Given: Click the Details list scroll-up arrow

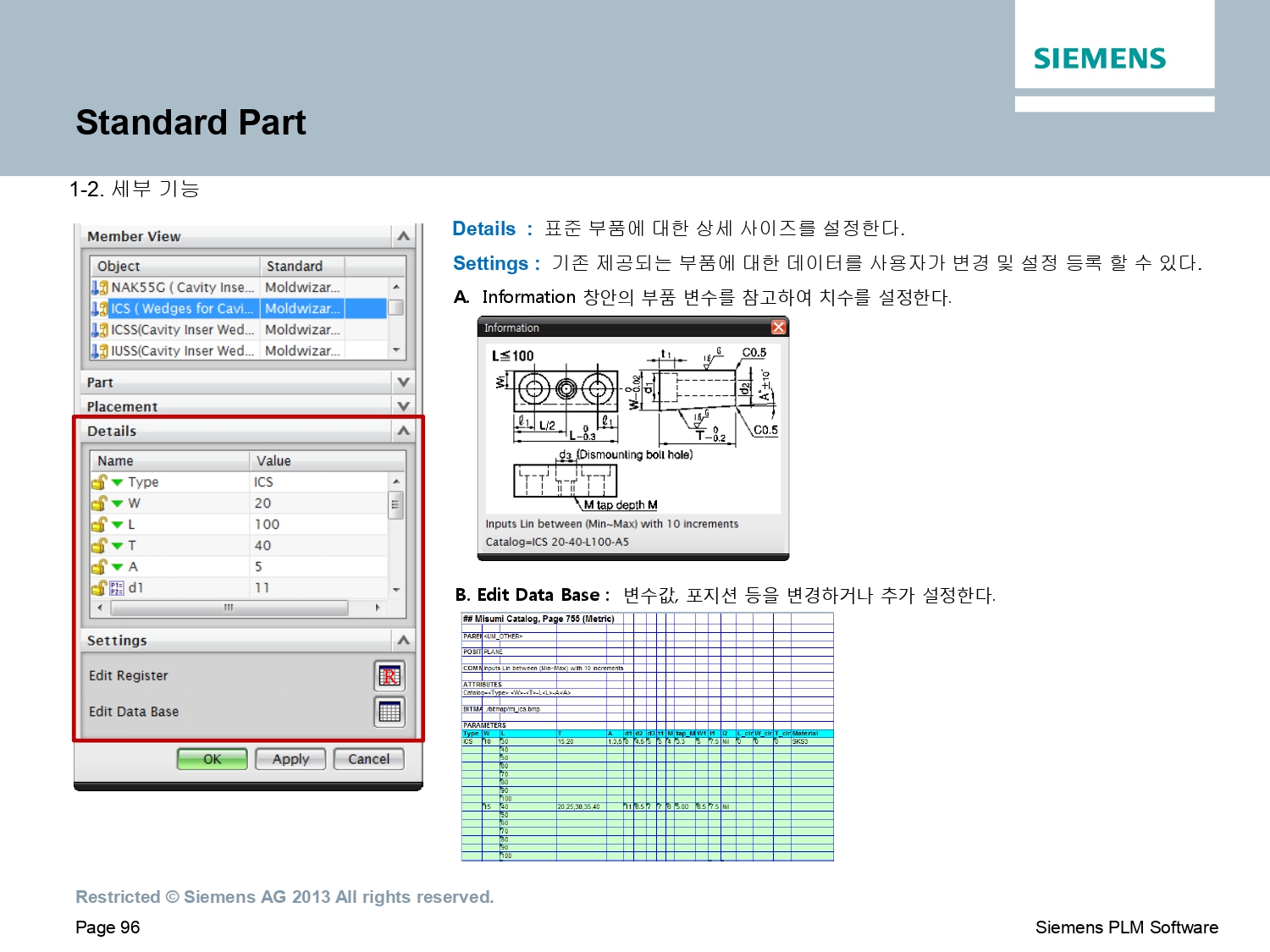Looking at the screenshot, I should click(395, 481).
